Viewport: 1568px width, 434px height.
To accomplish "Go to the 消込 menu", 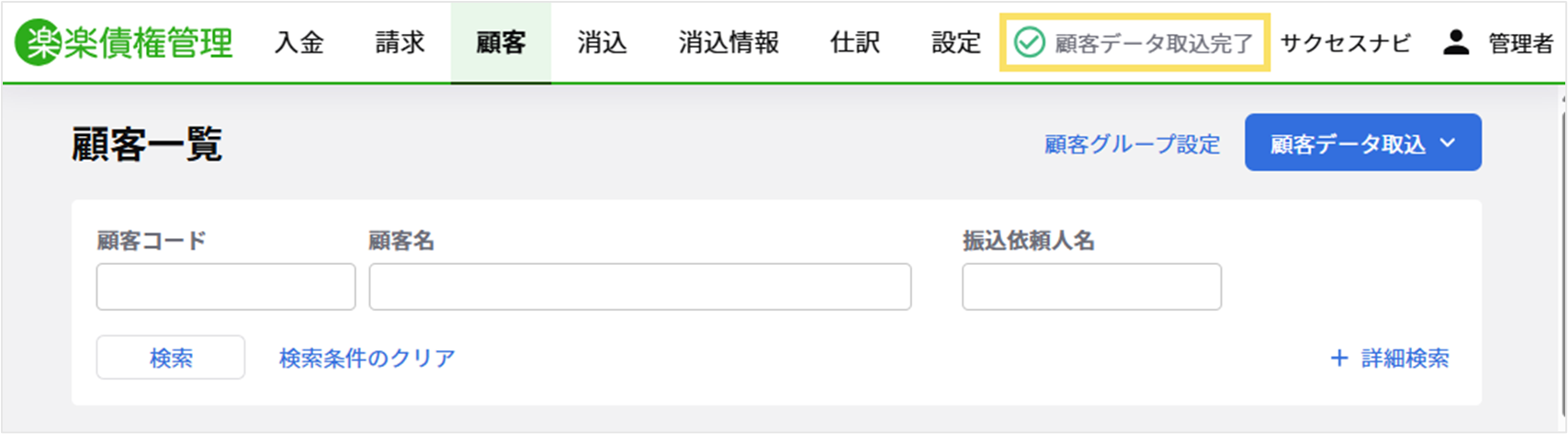I will (x=602, y=42).
